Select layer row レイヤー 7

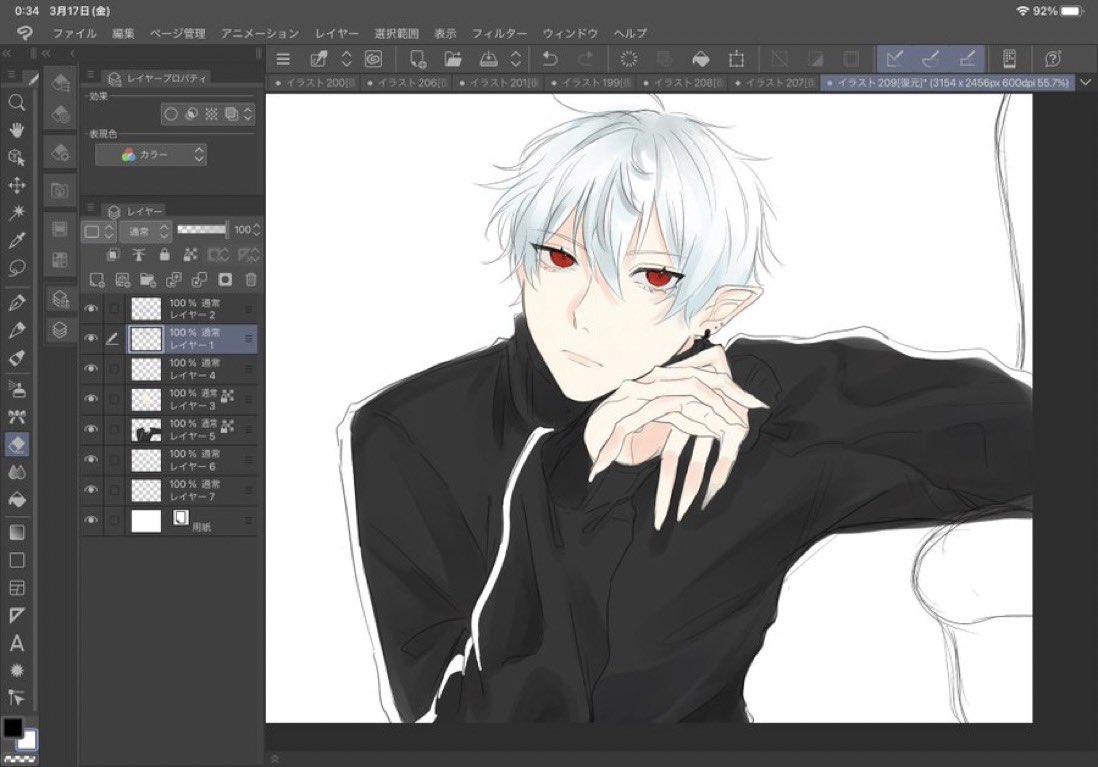coord(169,490)
